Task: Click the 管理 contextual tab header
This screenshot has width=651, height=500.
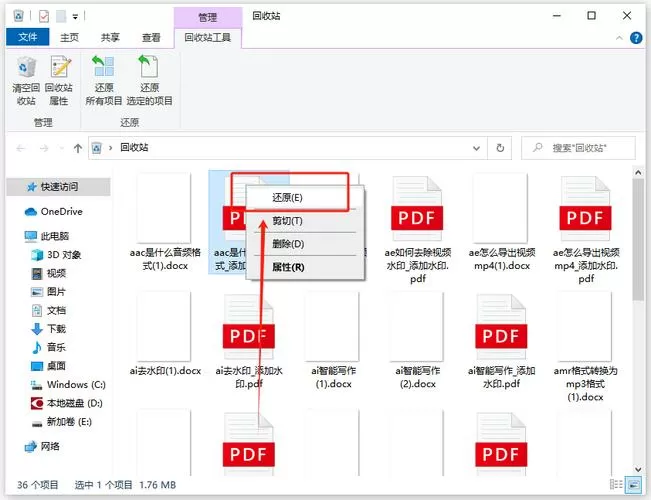Action: pos(208,17)
